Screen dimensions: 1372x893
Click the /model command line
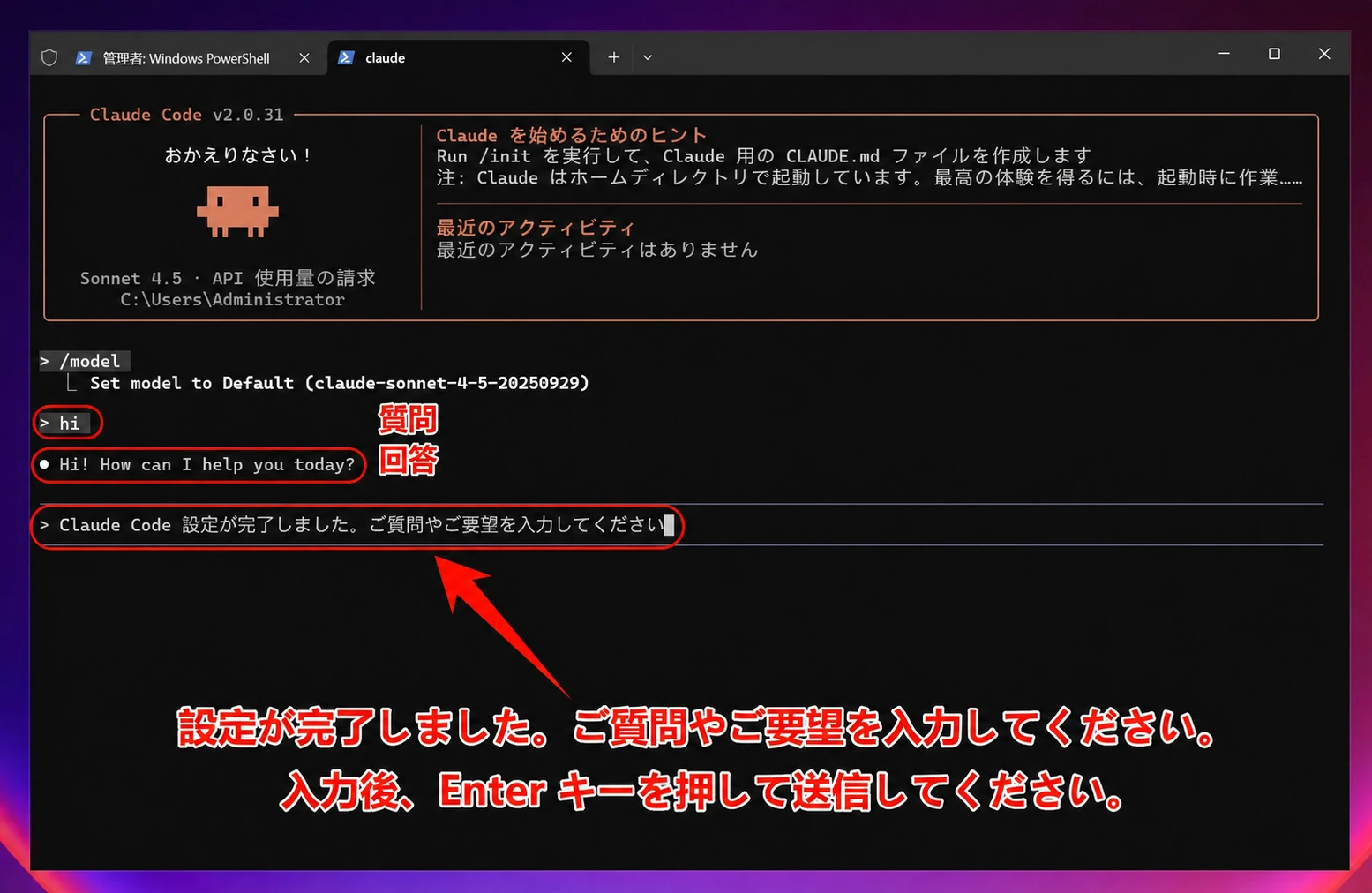coord(85,361)
